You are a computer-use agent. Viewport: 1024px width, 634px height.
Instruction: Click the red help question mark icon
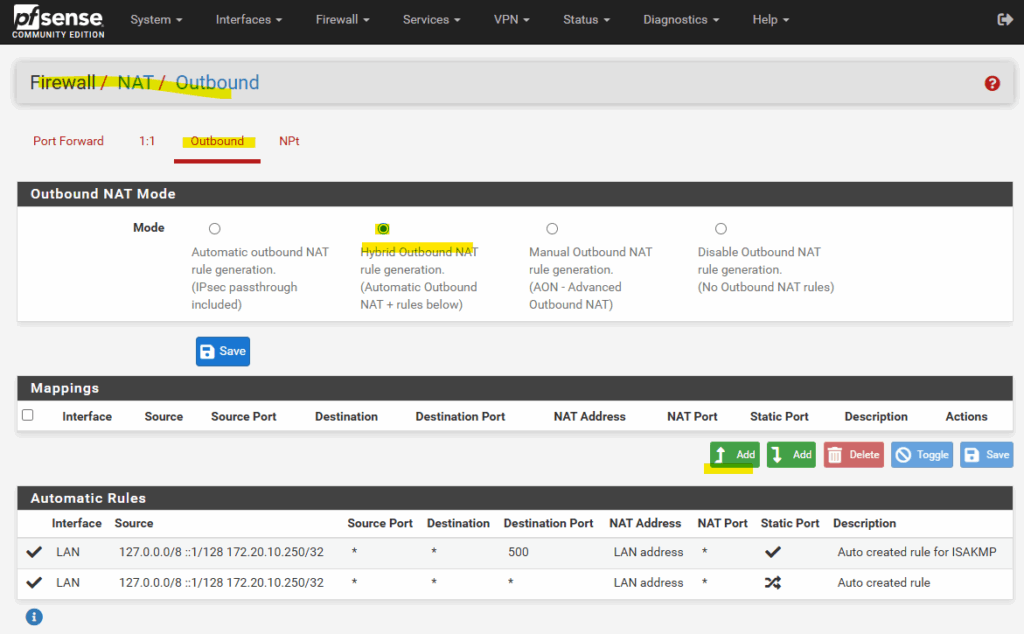click(x=992, y=83)
